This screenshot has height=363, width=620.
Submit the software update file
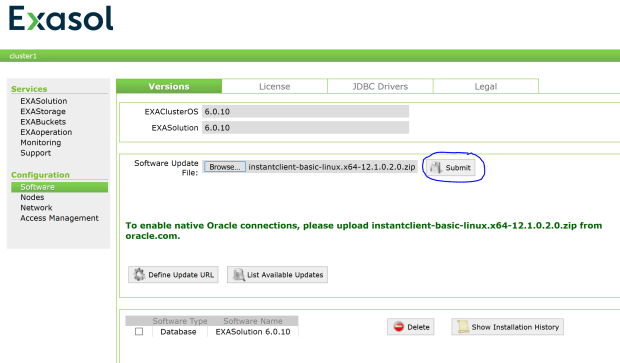point(451,168)
